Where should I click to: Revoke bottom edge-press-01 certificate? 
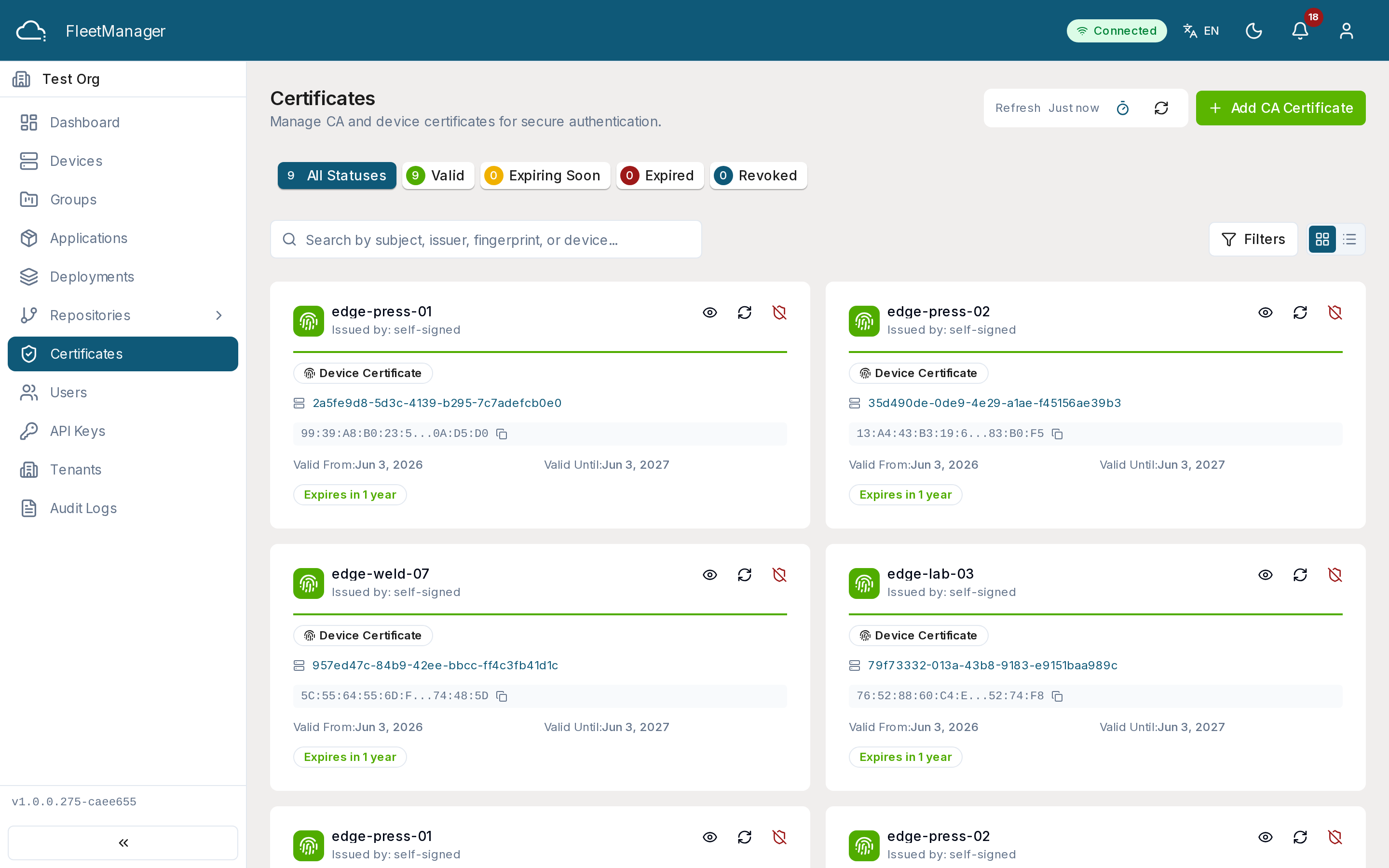click(779, 837)
